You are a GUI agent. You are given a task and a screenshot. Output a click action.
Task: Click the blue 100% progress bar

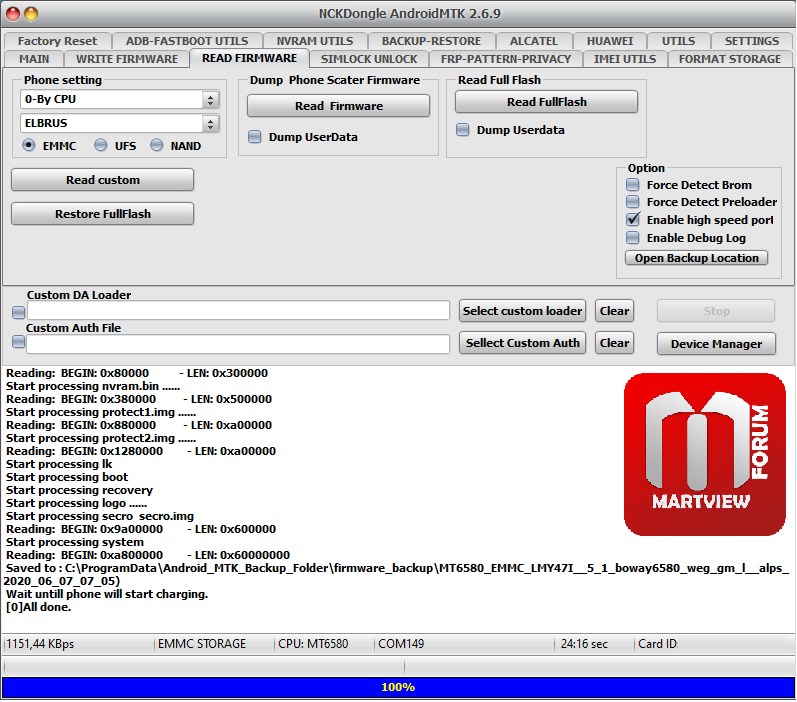[x=398, y=687]
